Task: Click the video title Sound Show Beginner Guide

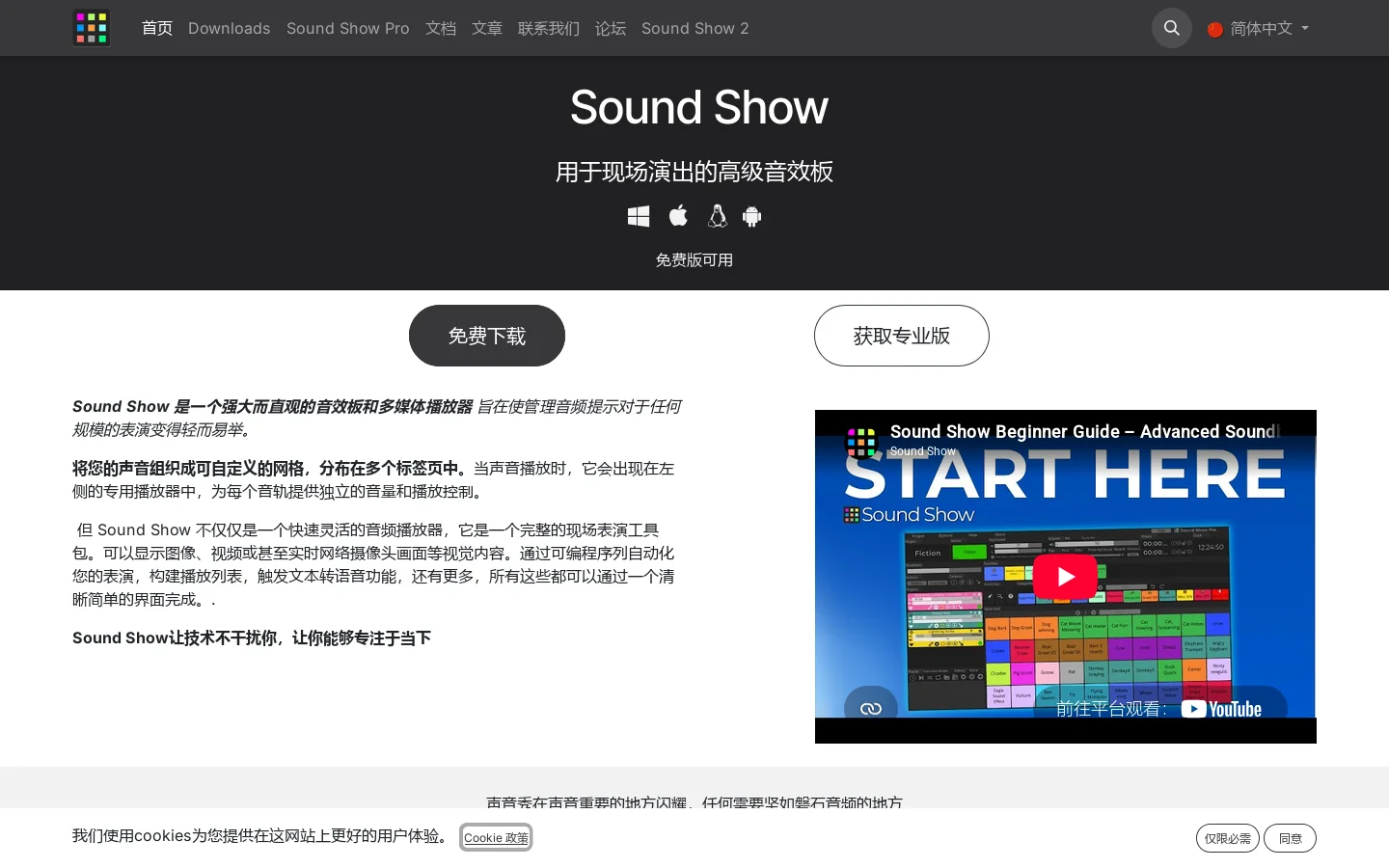Action: click(1085, 431)
